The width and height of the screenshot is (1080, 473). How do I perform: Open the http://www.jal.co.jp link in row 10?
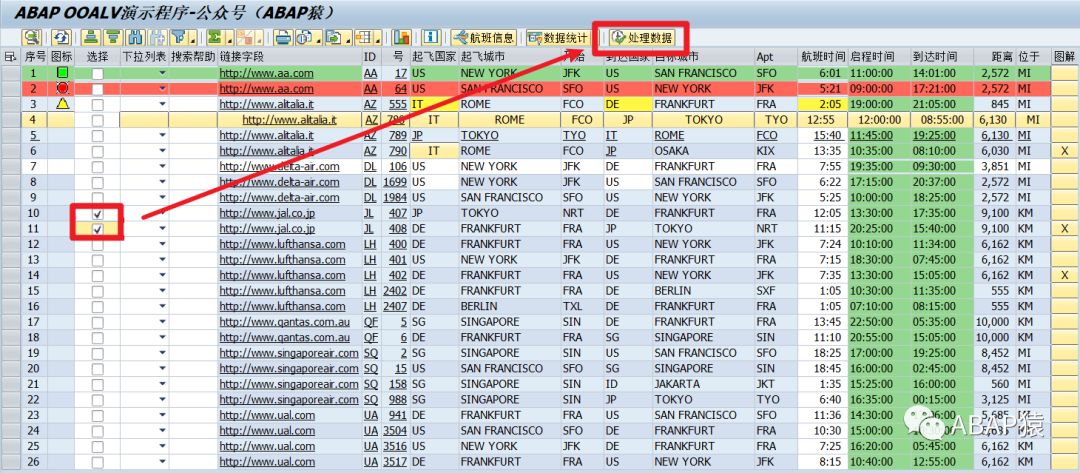click(x=267, y=213)
